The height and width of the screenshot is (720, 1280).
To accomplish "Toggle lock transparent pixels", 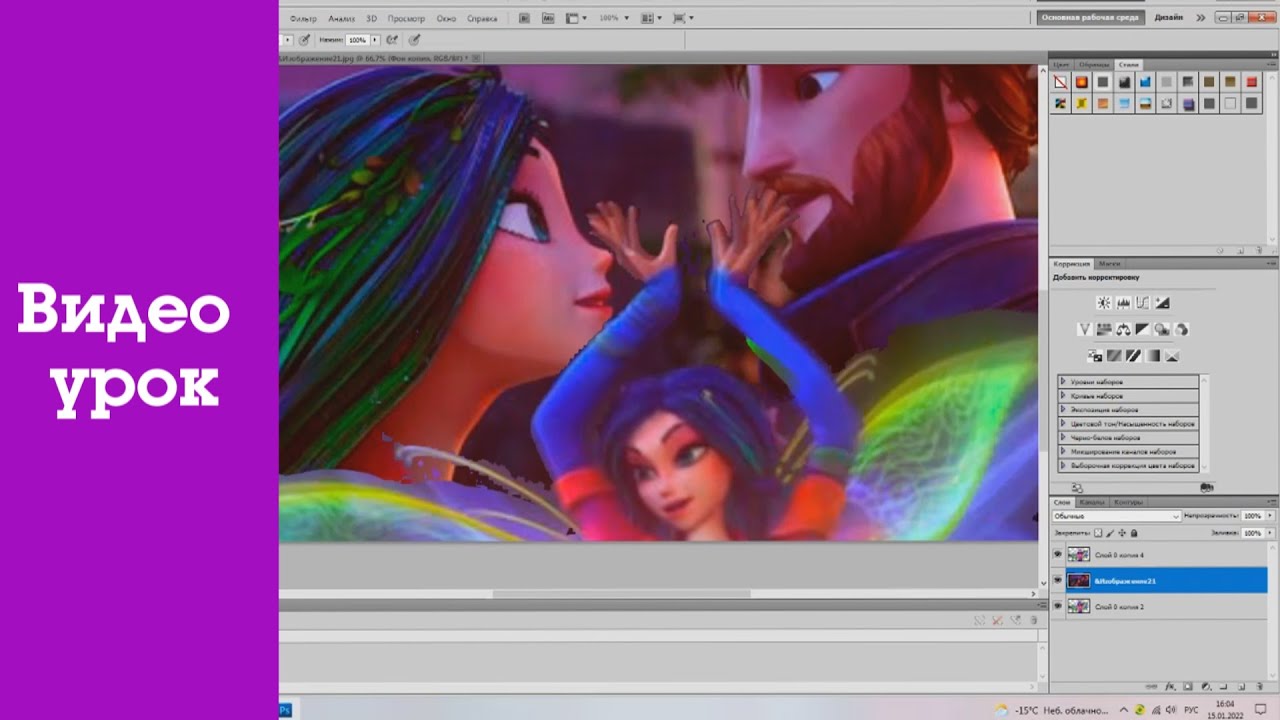I will pyautogui.click(x=1098, y=533).
